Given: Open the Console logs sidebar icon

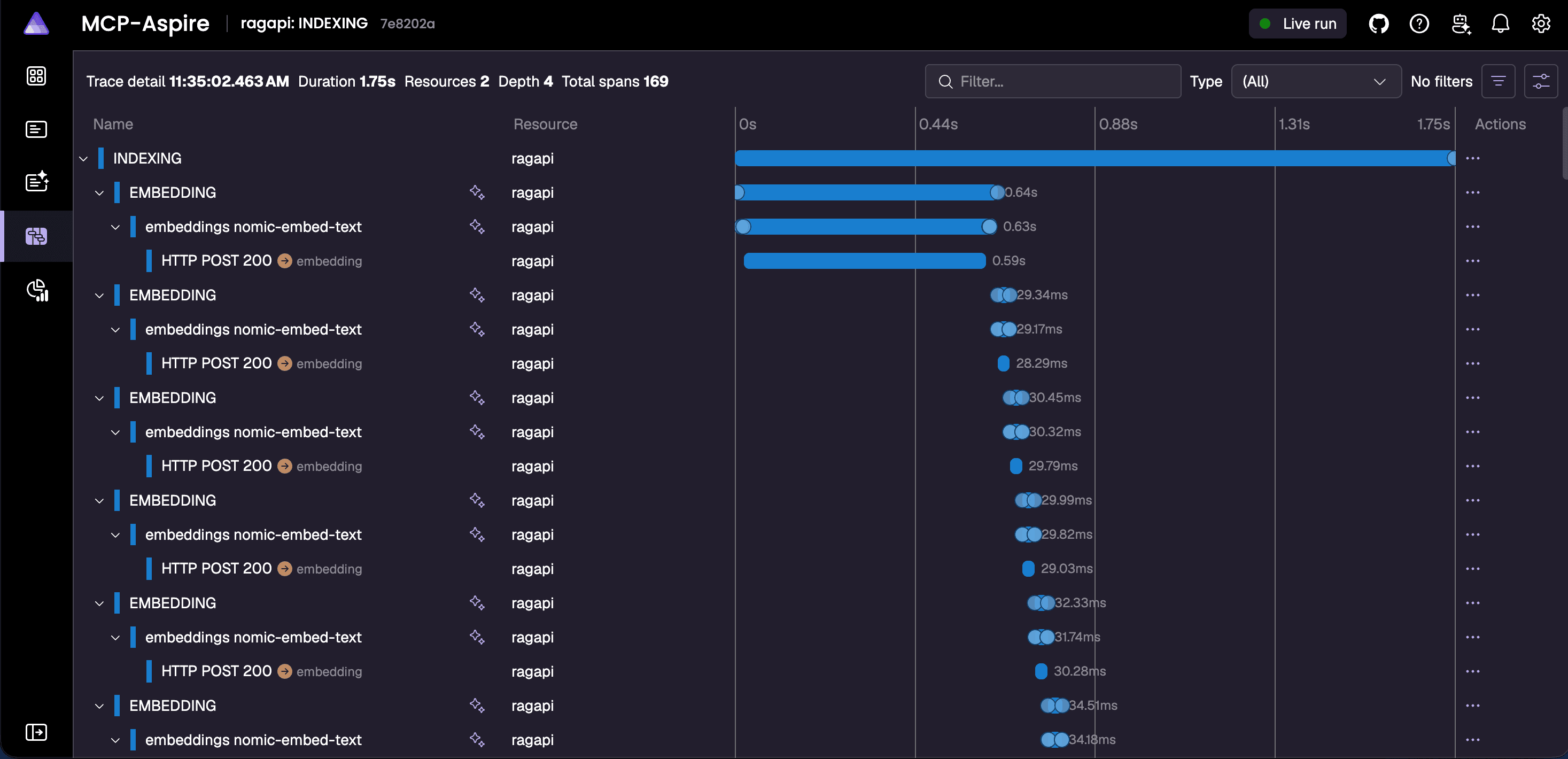Looking at the screenshot, I should coord(36,129).
